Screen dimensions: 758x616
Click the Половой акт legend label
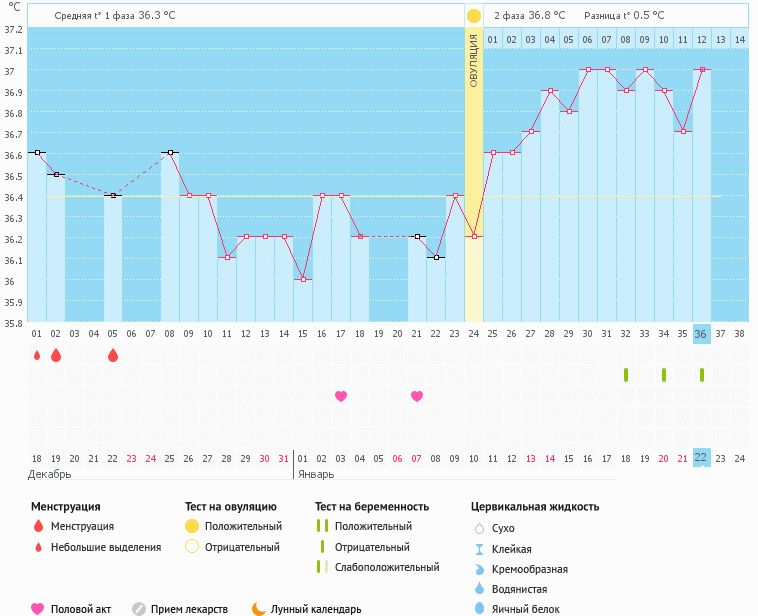[81, 609]
